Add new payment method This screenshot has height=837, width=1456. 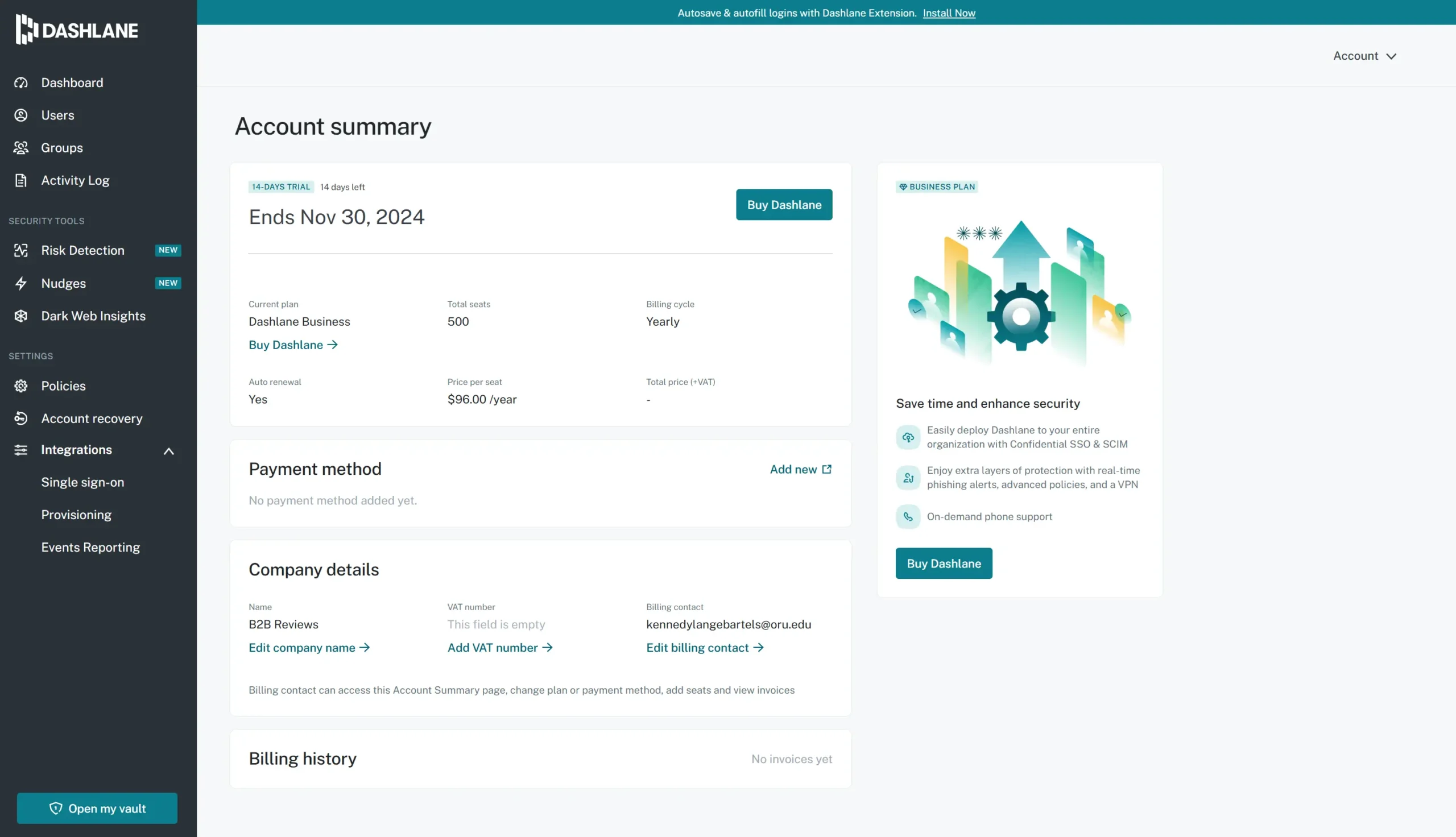tap(801, 469)
